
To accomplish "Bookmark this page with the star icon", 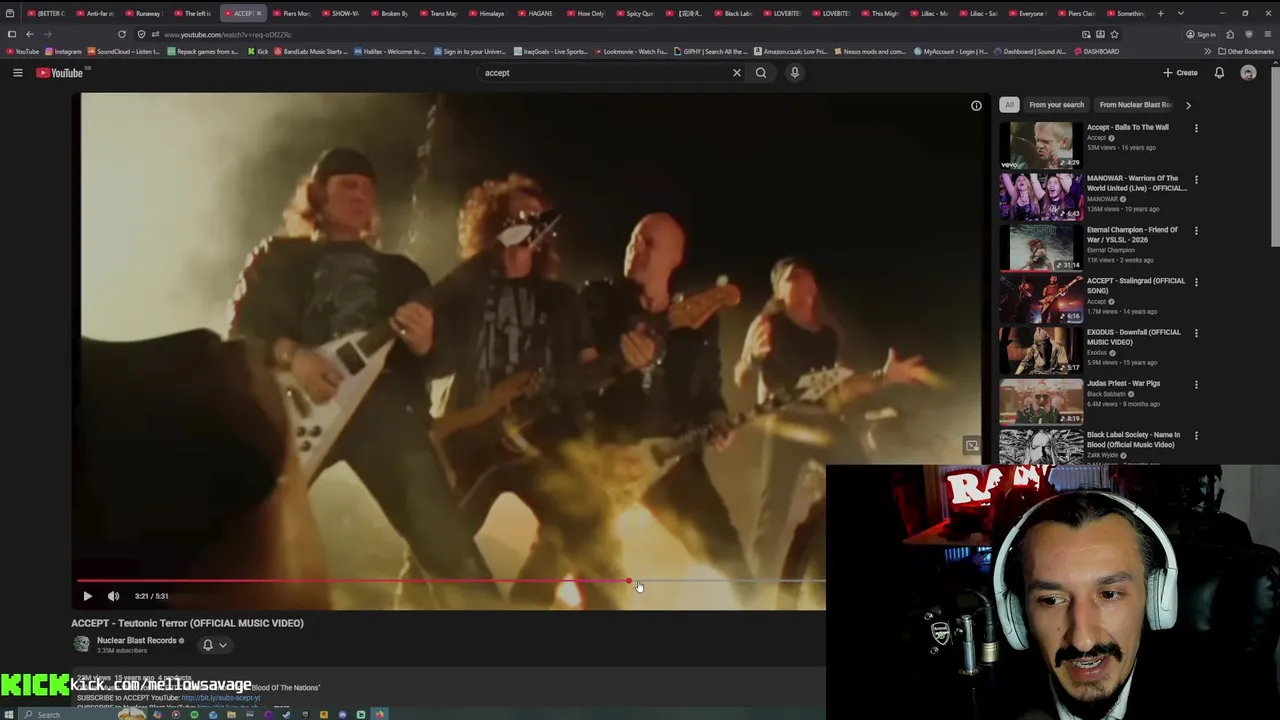I will point(1114,34).
